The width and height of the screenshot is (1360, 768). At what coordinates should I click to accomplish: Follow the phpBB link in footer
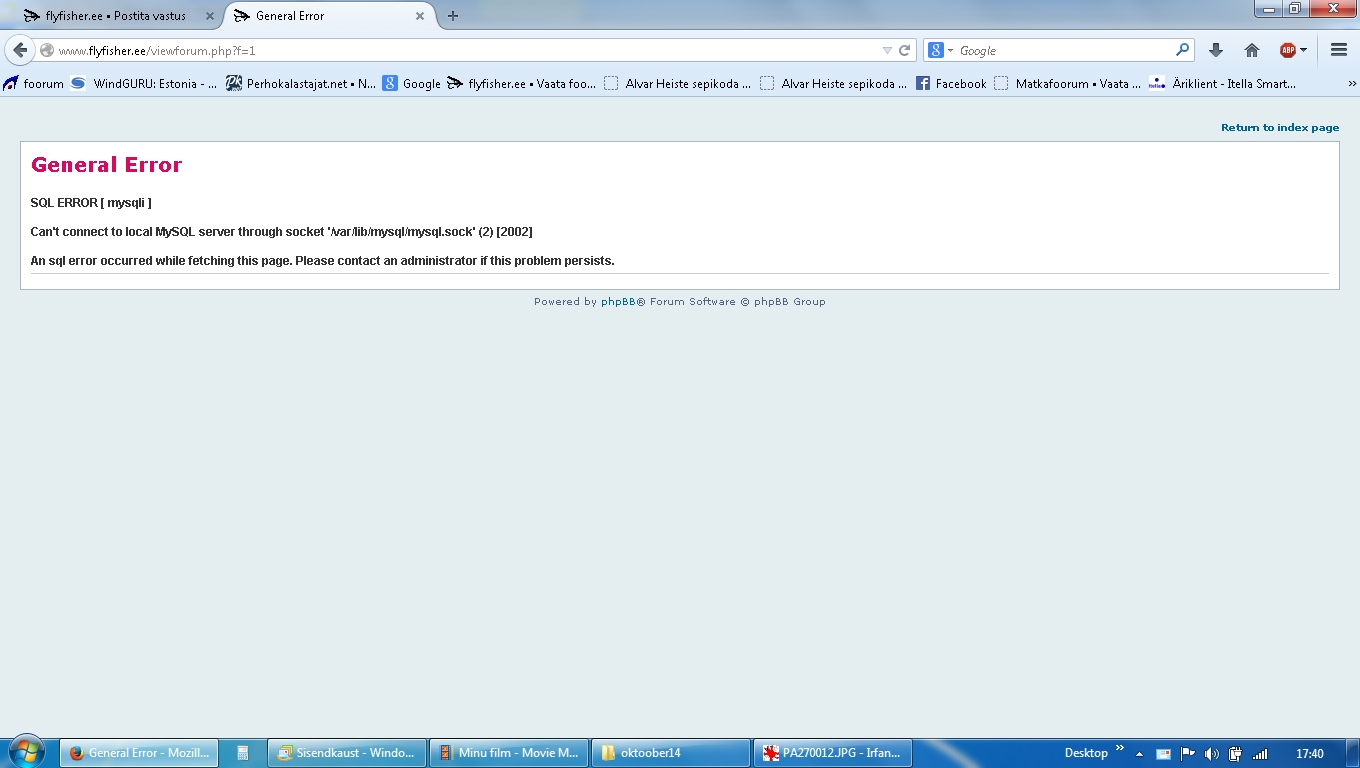point(618,302)
